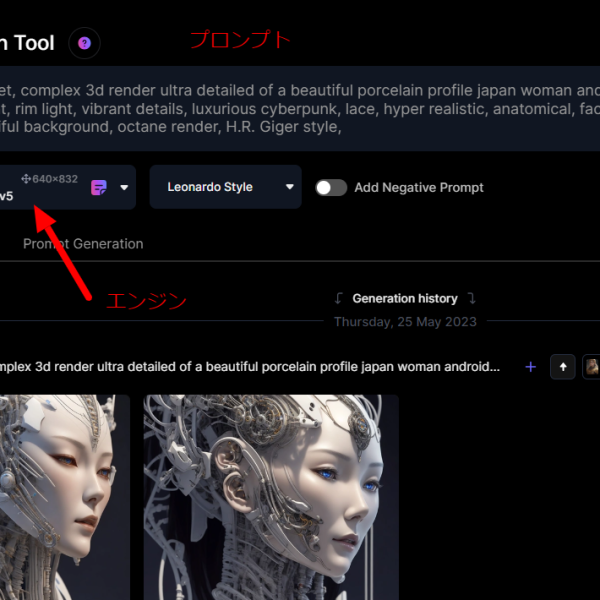This screenshot has height=600, width=600.
Task: Click the purple prompt-magic model icon
Action: (x=99, y=188)
